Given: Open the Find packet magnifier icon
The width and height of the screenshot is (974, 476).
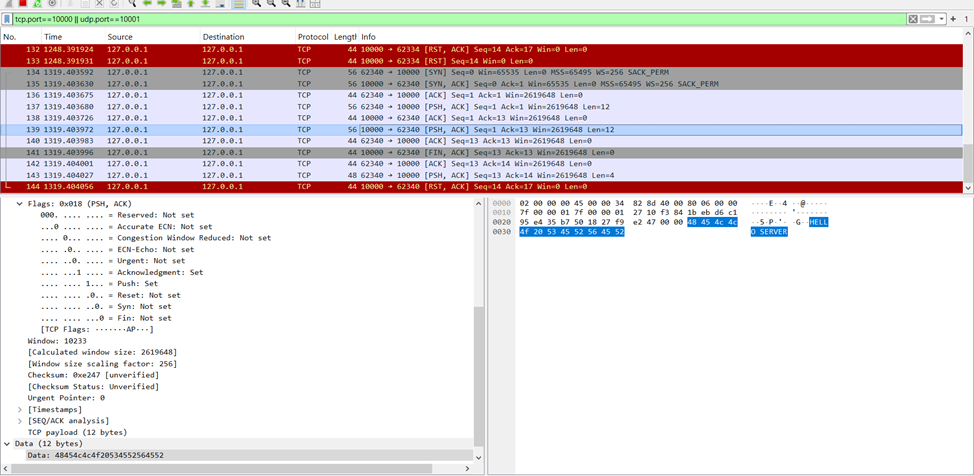Looking at the screenshot, I should pyautogui.click(x=131, y=3).
